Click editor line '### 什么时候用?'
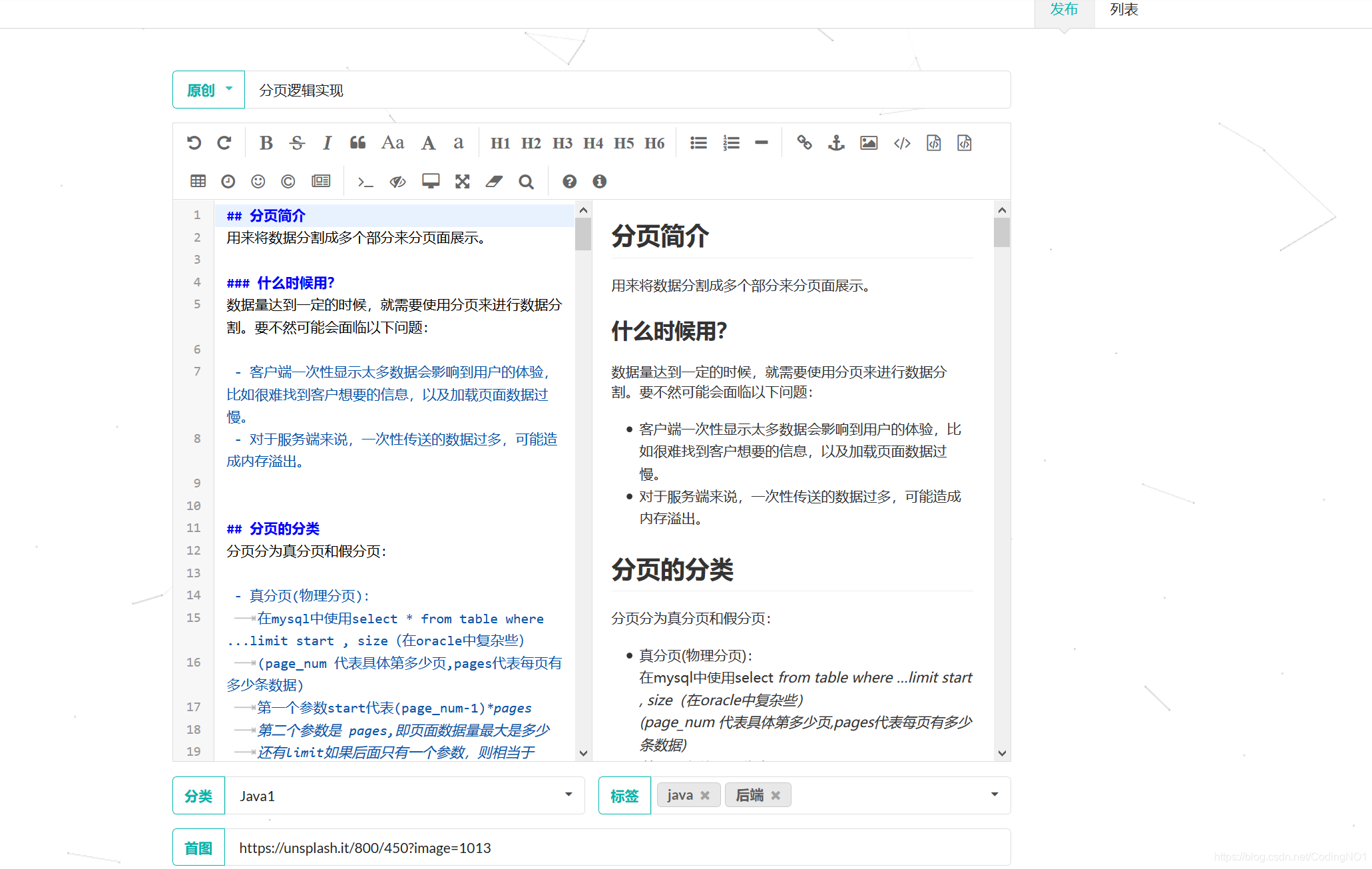Viewport: 1372px width, 869px height. 280,283
